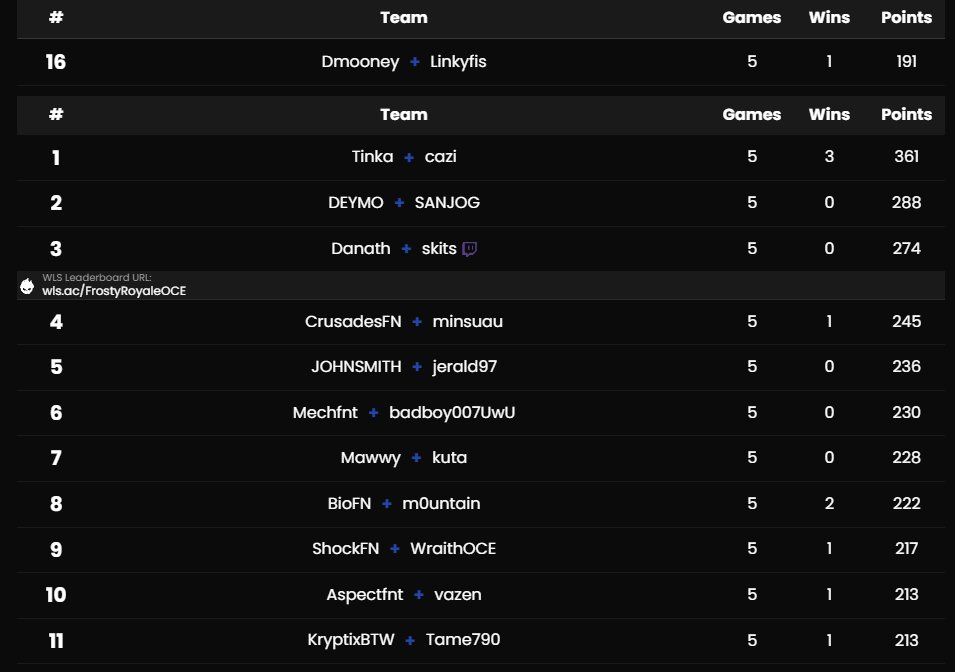This screenshot has height=672, width=955.
Task: Select player name CrusadesFN
Action: (353, 321)
